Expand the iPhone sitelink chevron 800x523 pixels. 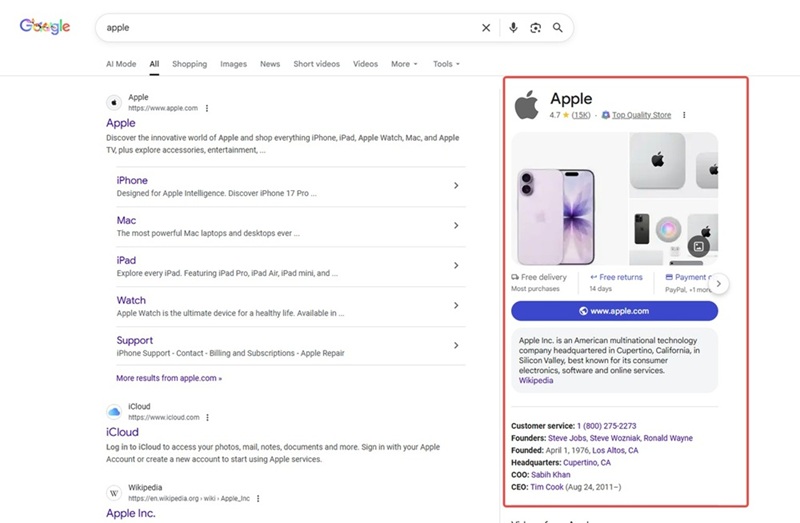(456, 186)
